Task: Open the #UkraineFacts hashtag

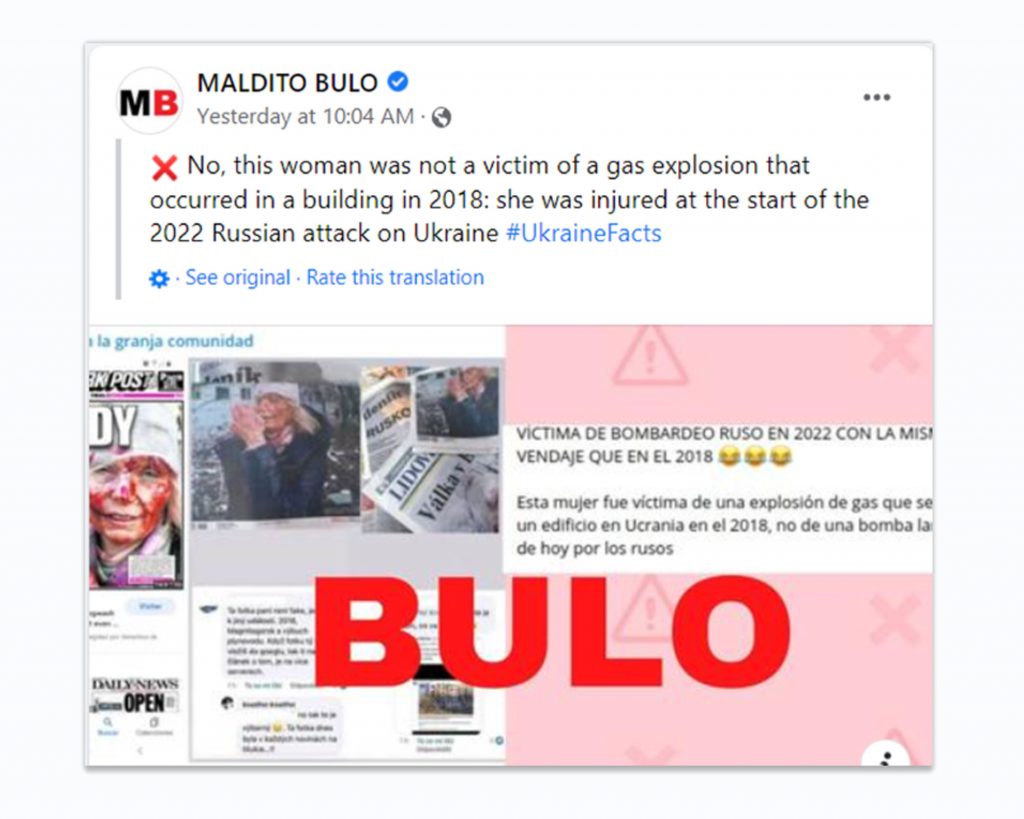Action: click(584, 233)
